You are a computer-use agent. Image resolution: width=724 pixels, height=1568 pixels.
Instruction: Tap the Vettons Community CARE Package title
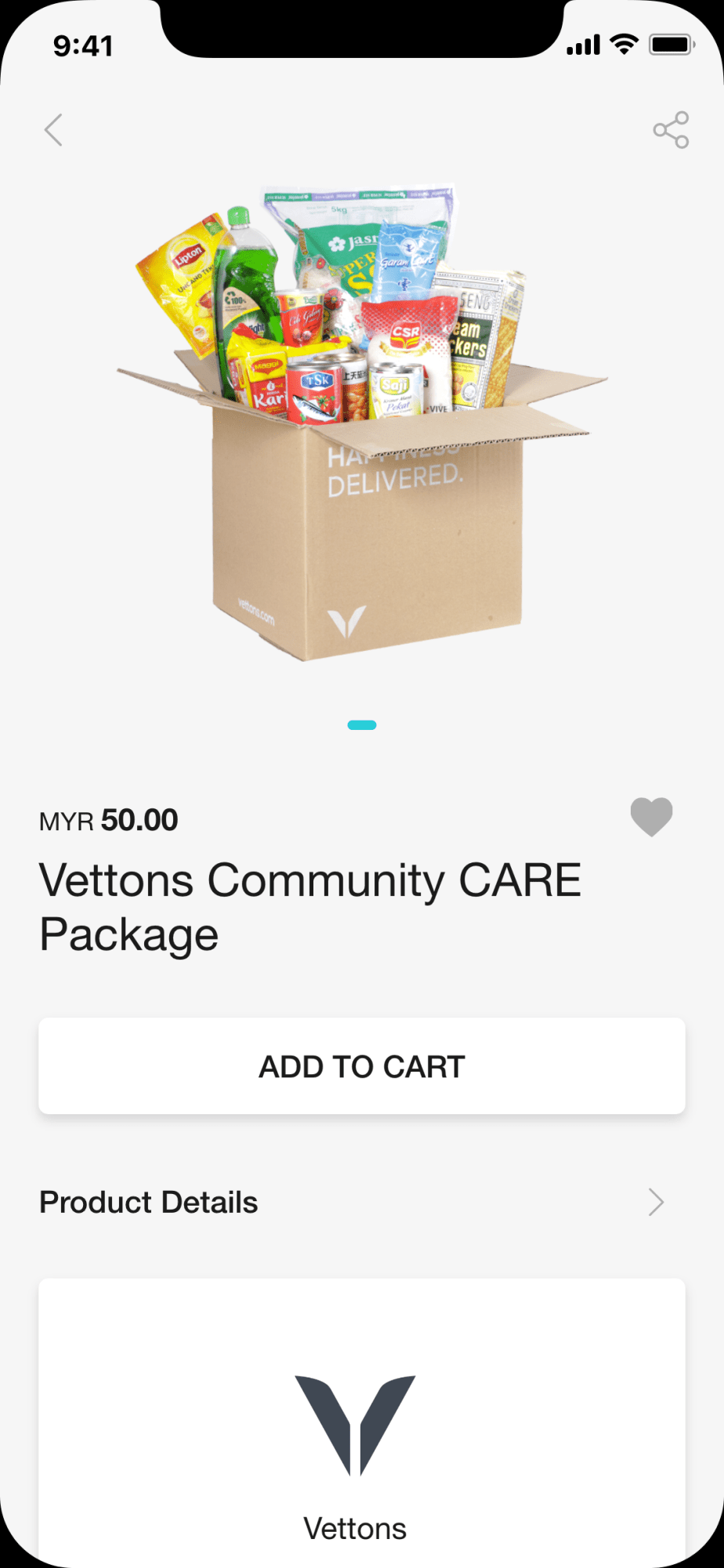click(x=310, y=907)
